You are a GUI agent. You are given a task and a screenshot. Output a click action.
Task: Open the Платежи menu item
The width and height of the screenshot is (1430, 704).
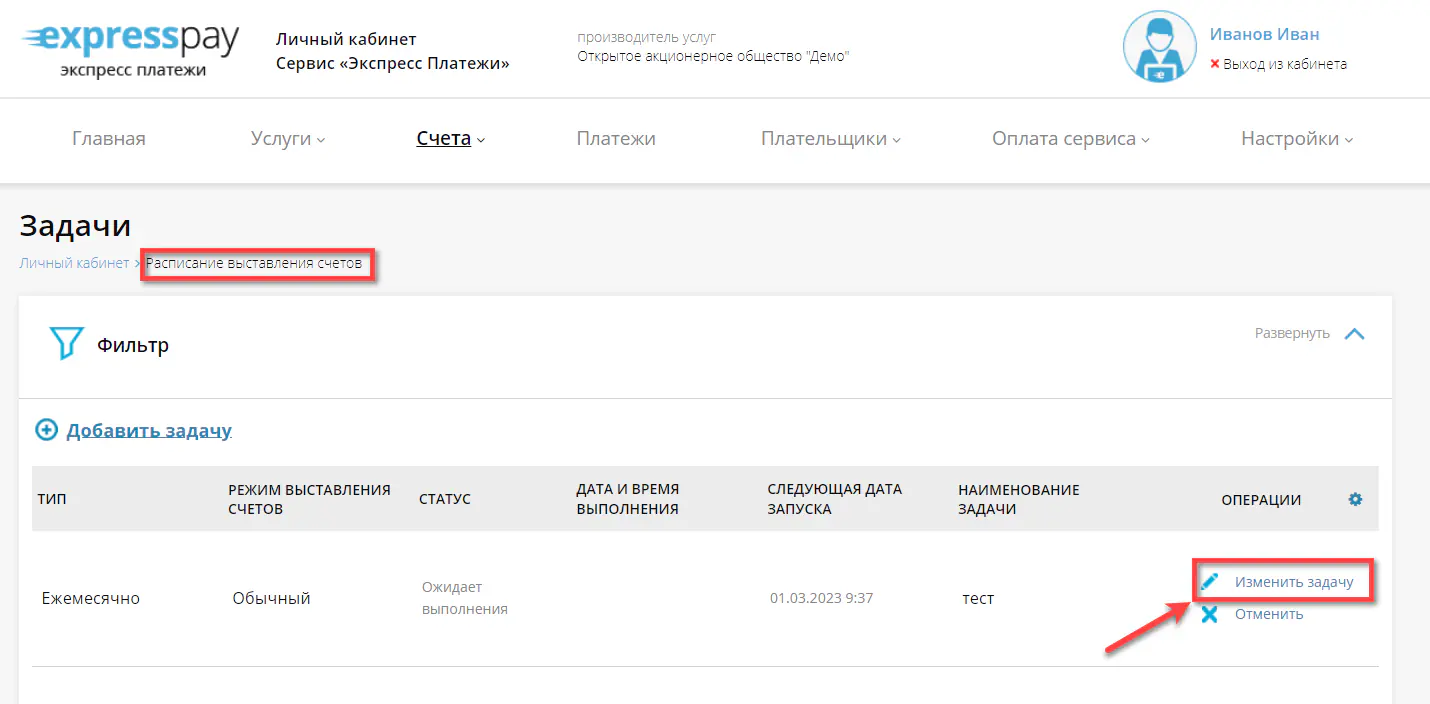(x=616, y=139)
